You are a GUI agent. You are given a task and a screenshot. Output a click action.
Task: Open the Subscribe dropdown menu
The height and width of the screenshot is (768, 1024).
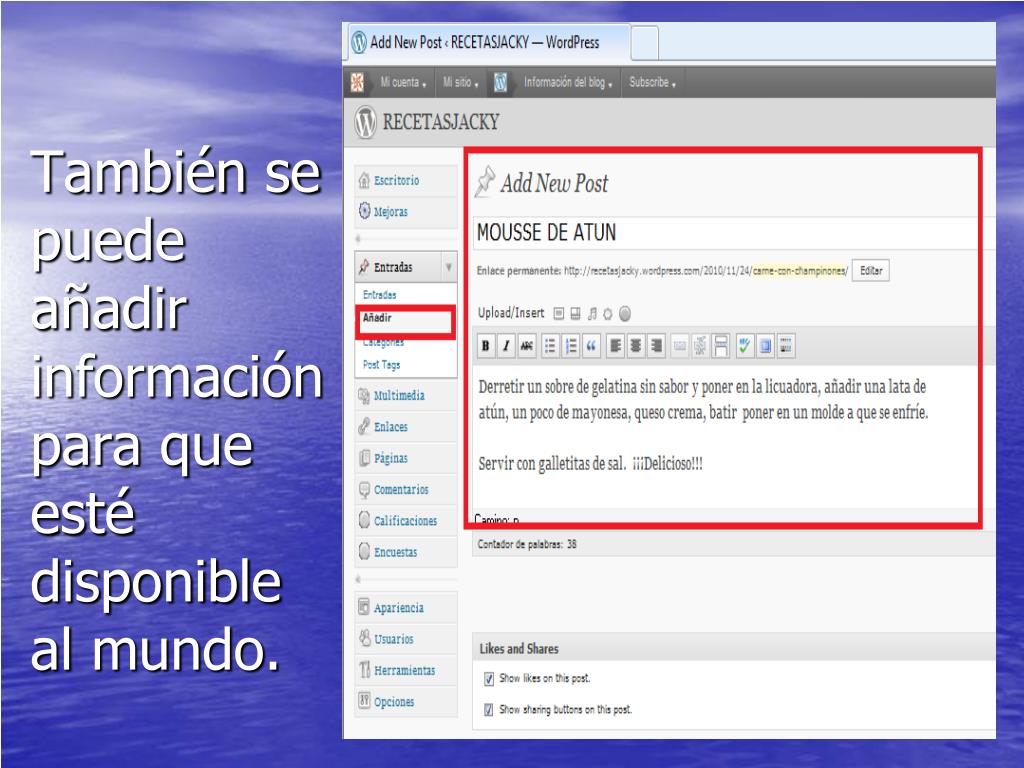tap(652, 82)
